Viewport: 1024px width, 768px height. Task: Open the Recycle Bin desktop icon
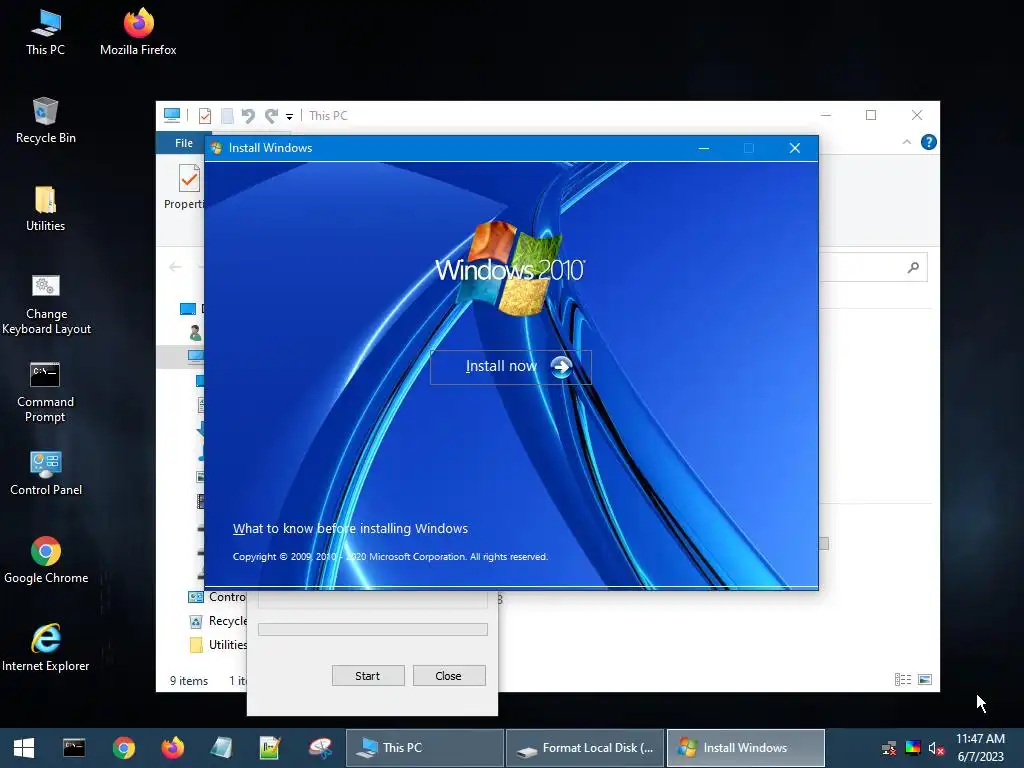click(x=46, y=120)
